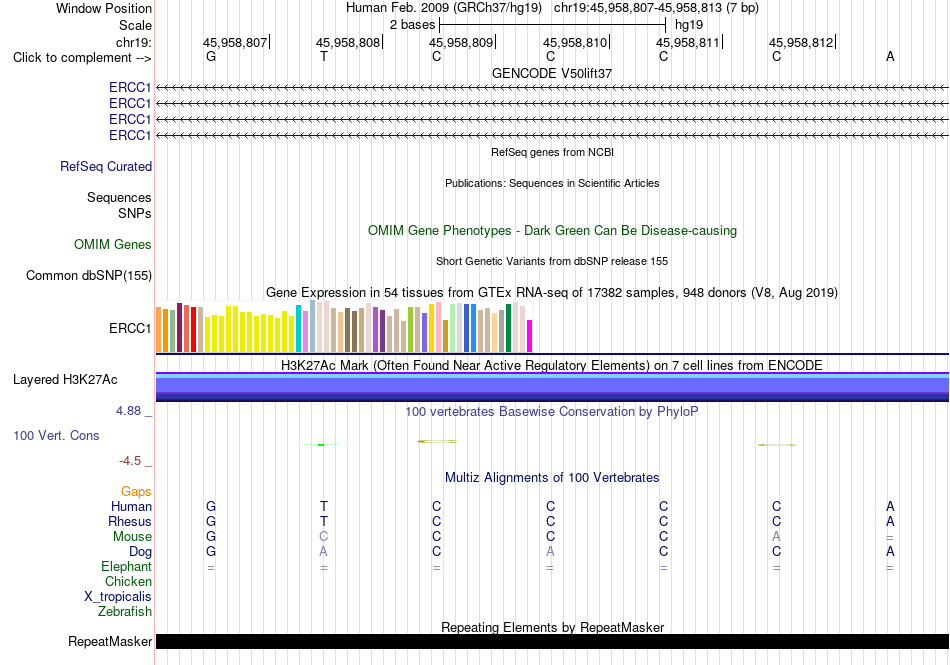This screenshot has width=950, height=665.
Task: Click the purple-blue H3K27Ac signal band
Action: (552, 387)
